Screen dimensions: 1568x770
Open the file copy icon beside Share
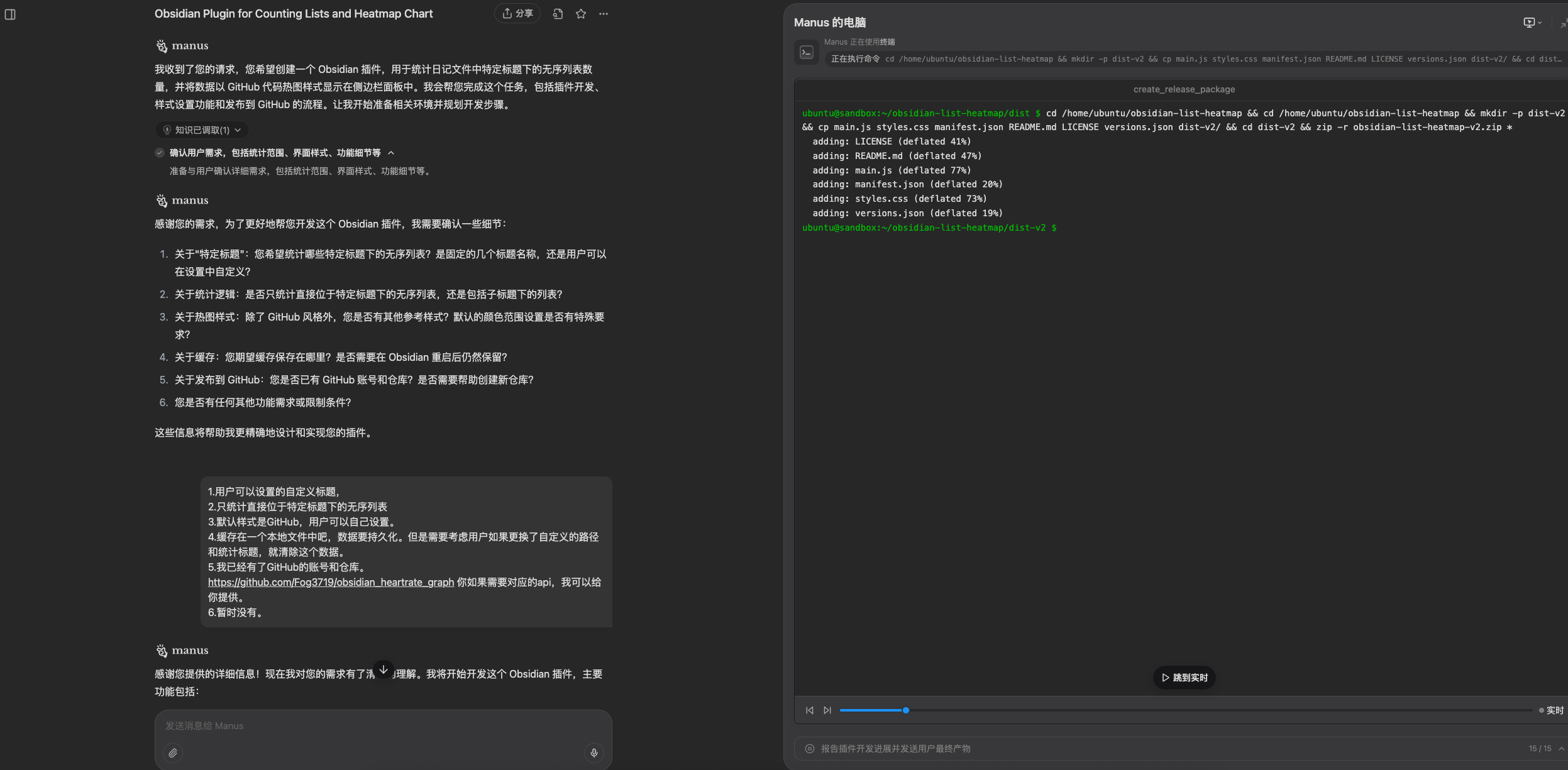[558, 14]
